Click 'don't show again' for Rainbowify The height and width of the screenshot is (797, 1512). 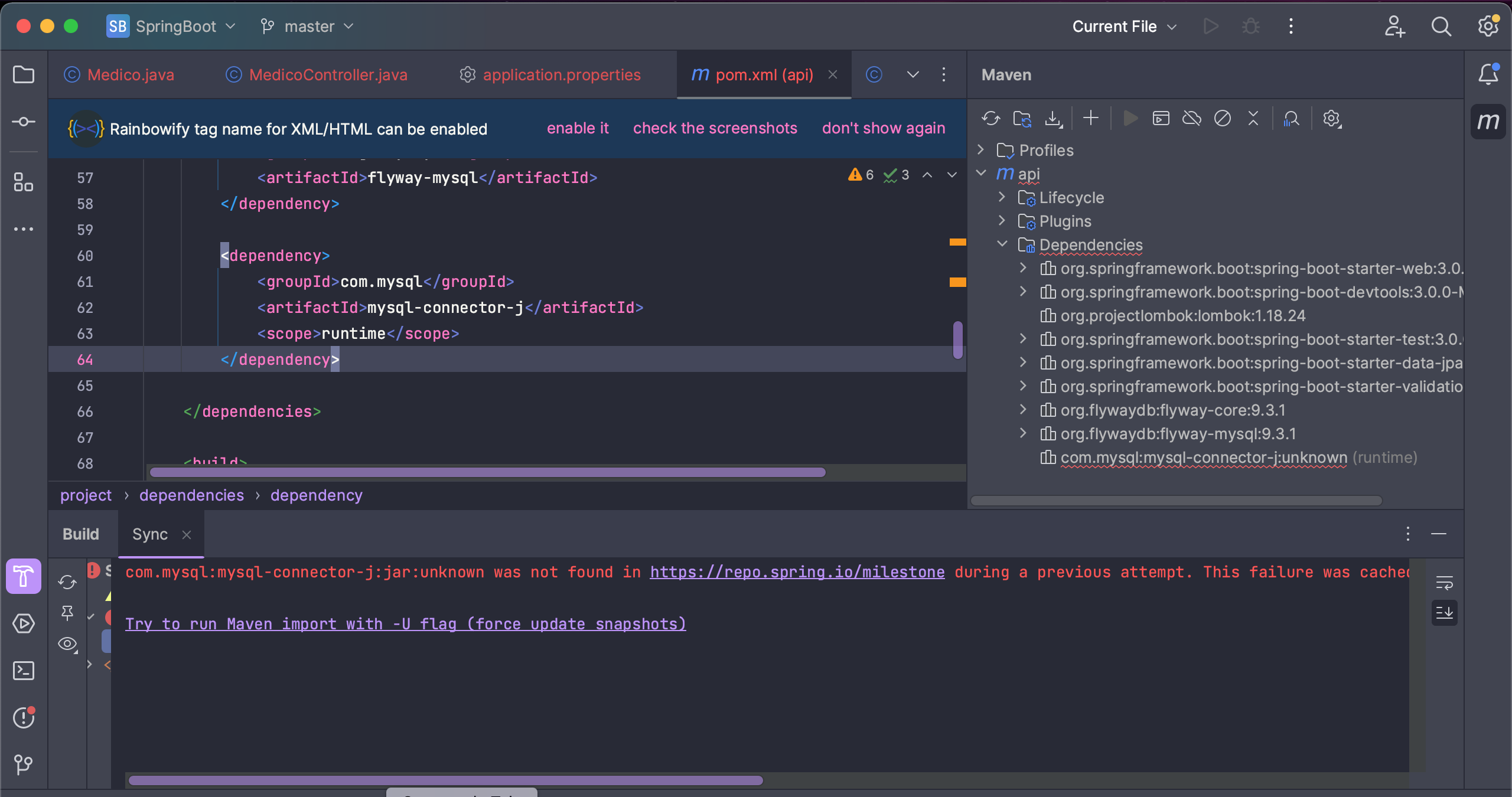[883, 127]
